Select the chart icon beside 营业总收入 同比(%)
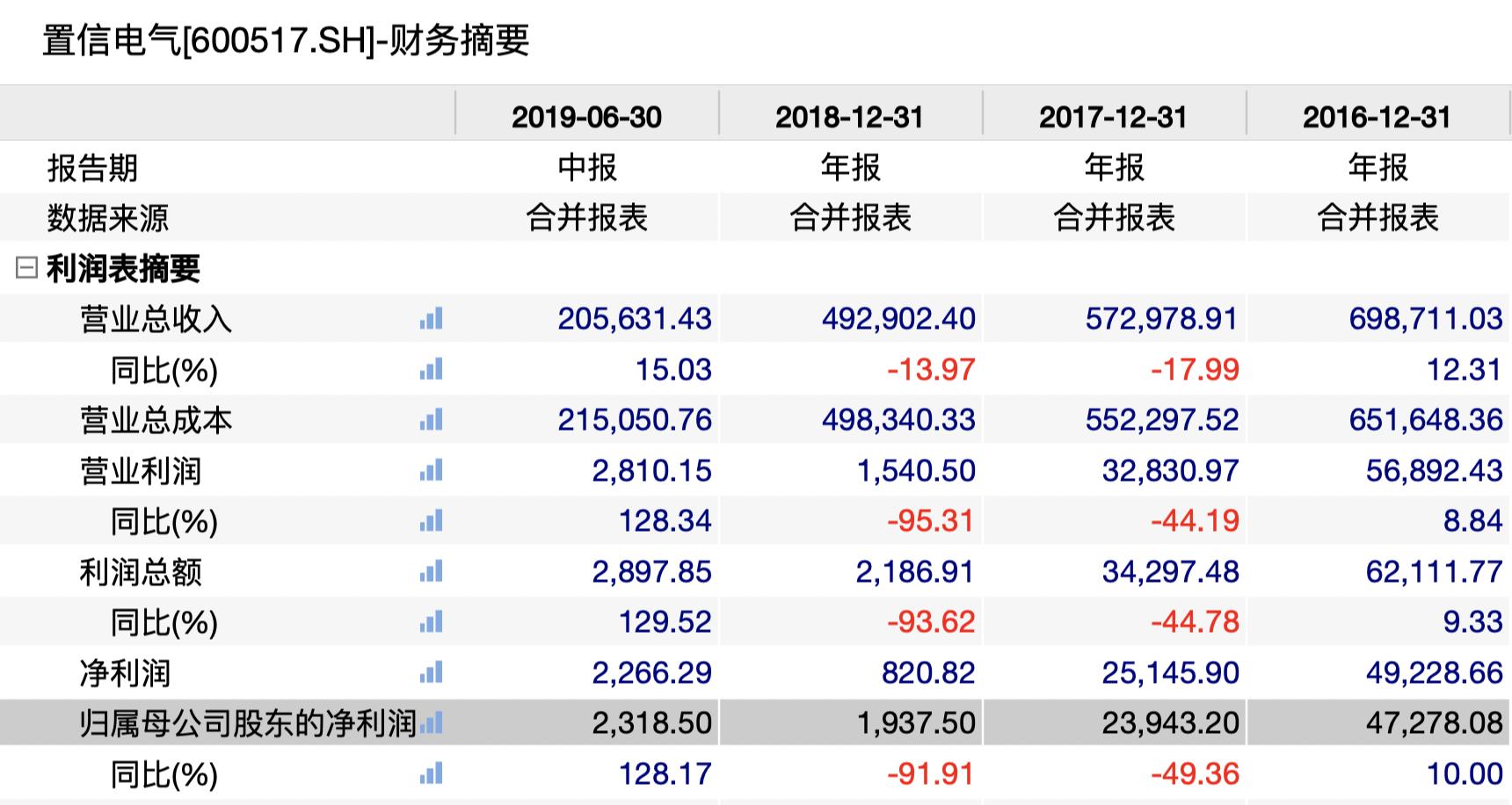The image size is (1512, 805). point(431,370)
